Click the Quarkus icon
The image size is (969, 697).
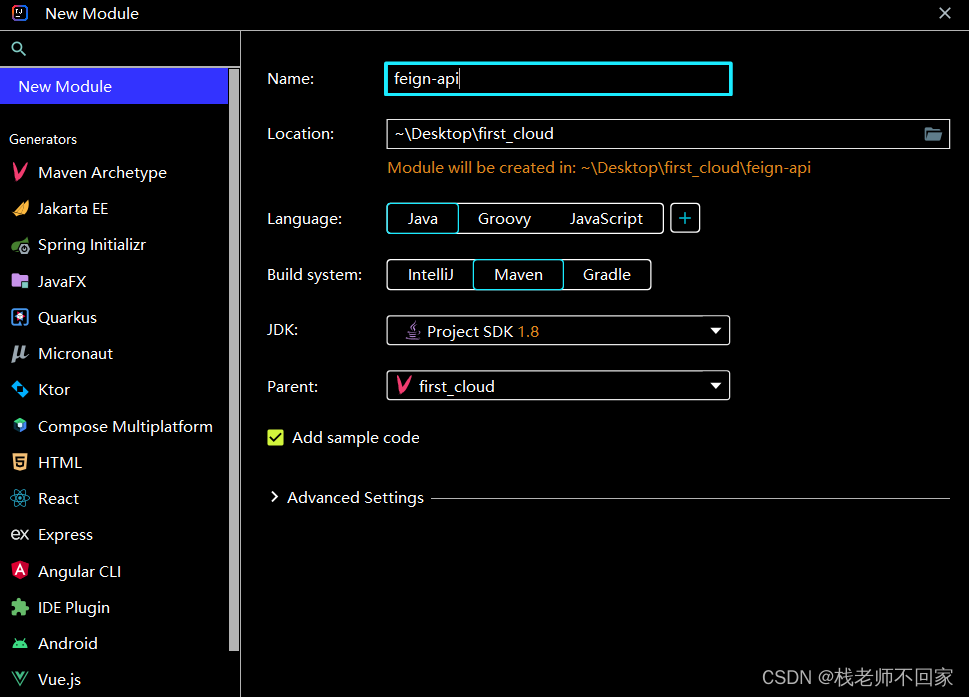(x=20, y=317)
